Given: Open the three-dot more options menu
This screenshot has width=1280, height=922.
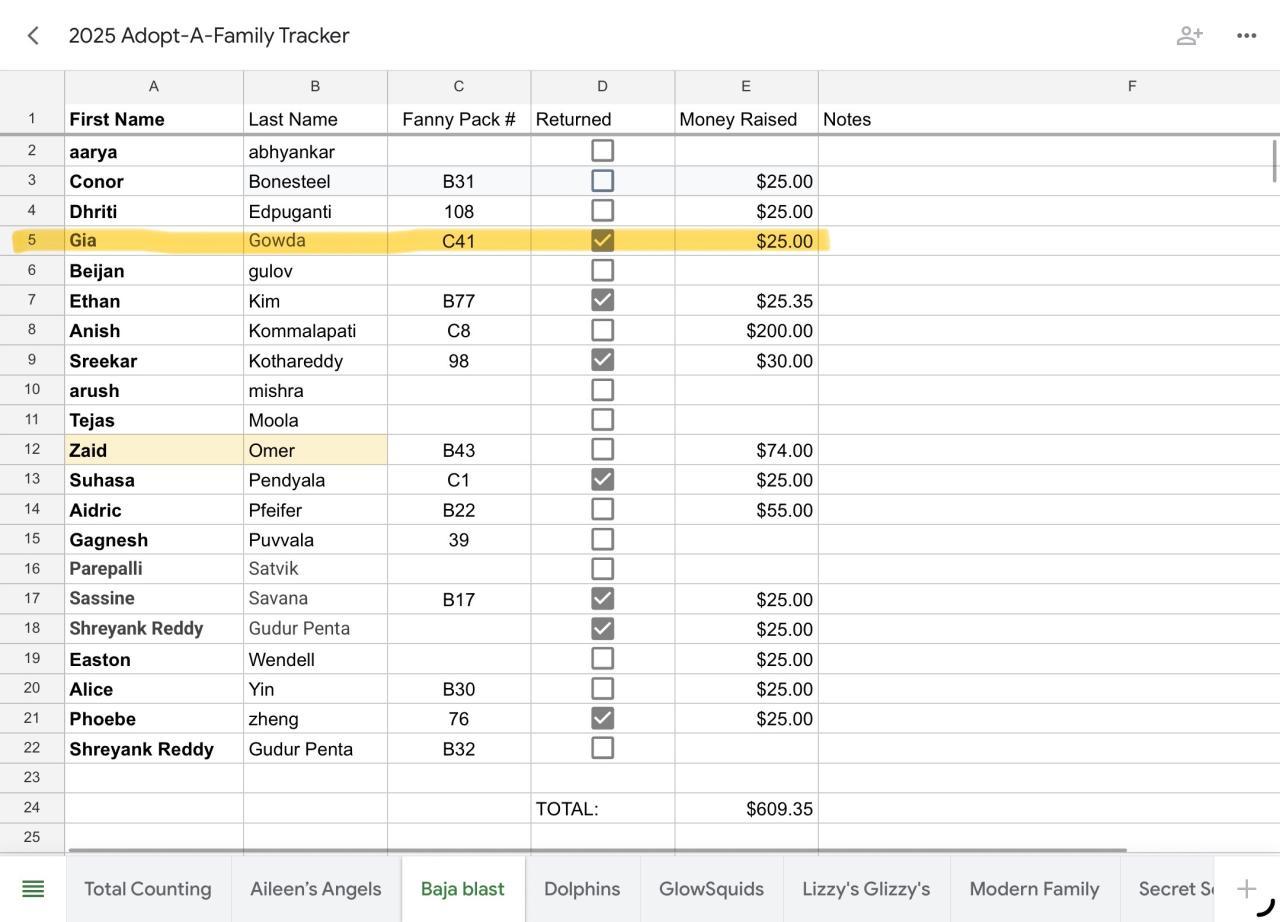Looking at the screenshot, I should 1246,36.
